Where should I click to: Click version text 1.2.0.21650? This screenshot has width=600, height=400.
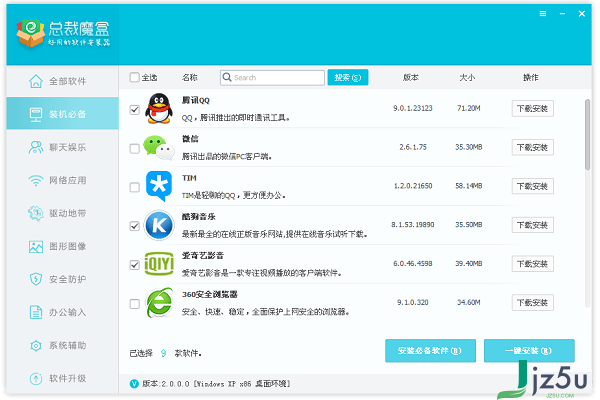click(x=413, y=186)
